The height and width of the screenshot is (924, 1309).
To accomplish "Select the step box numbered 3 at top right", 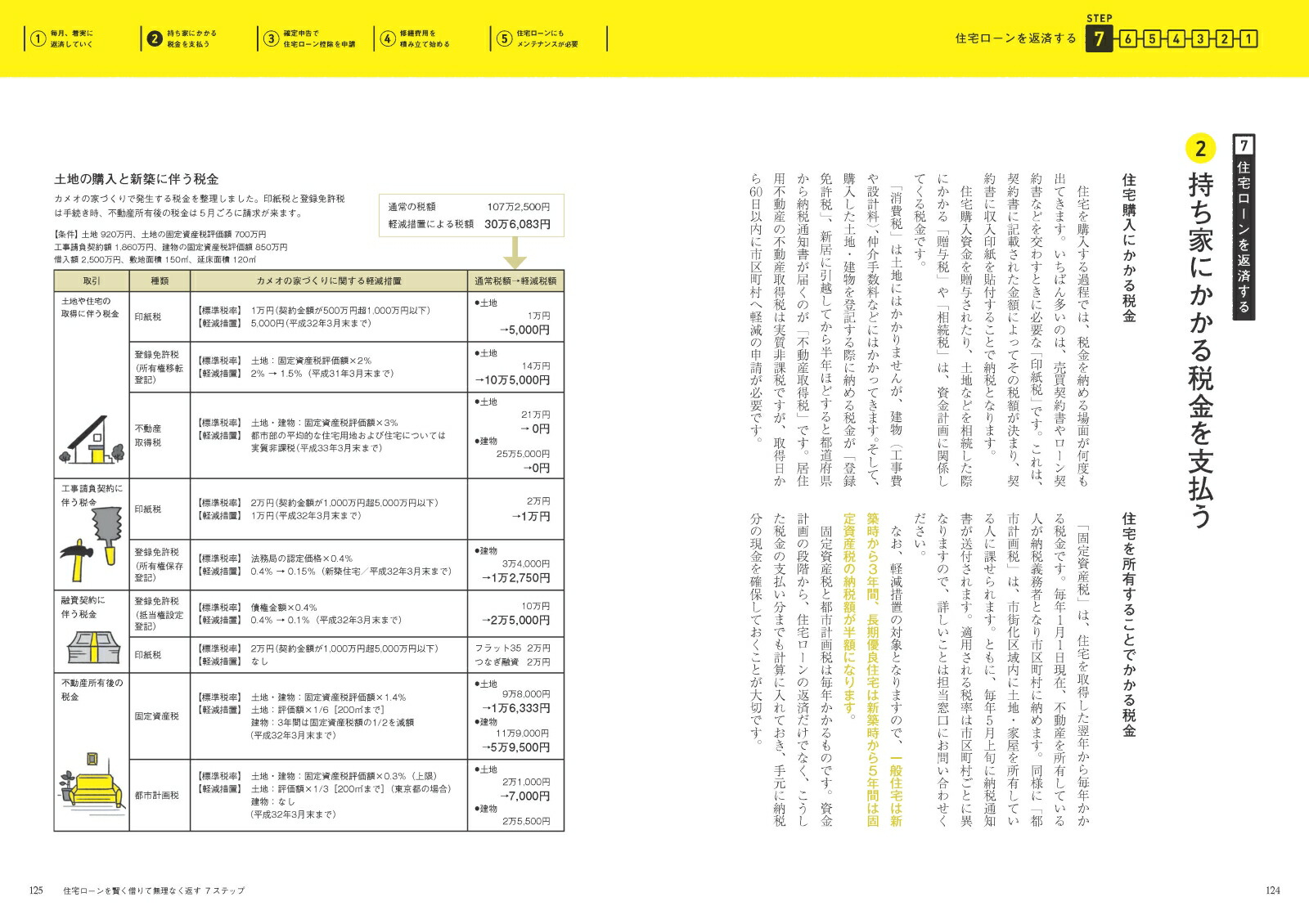I will [1200, 38].
